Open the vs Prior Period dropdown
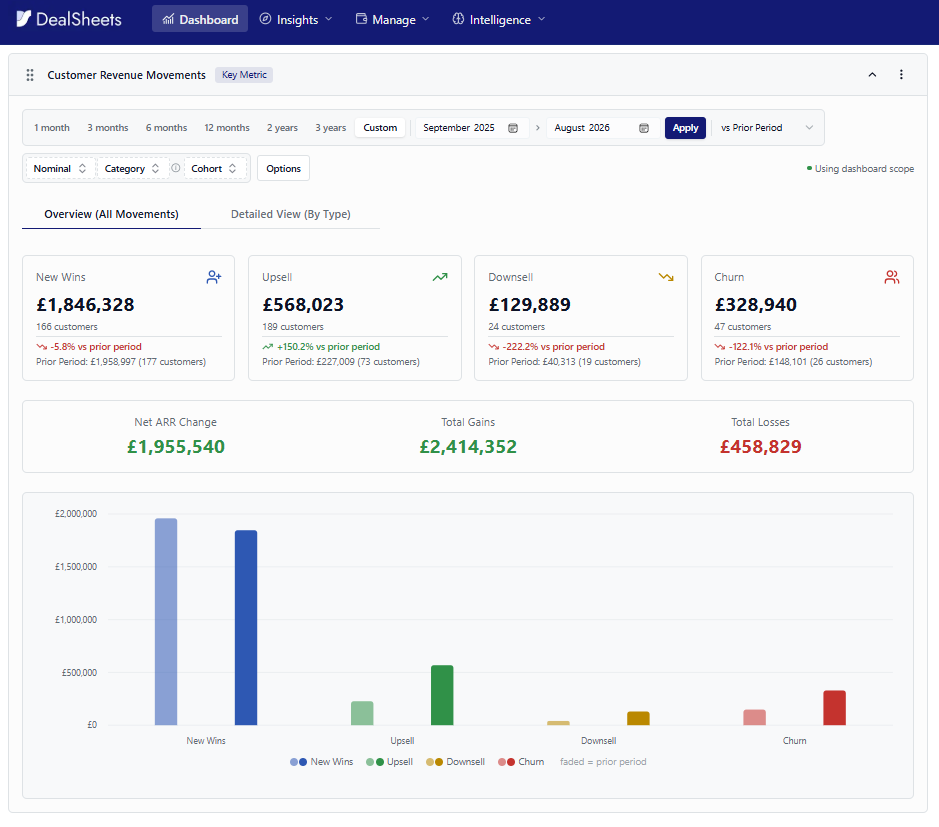 coord(767,128)
